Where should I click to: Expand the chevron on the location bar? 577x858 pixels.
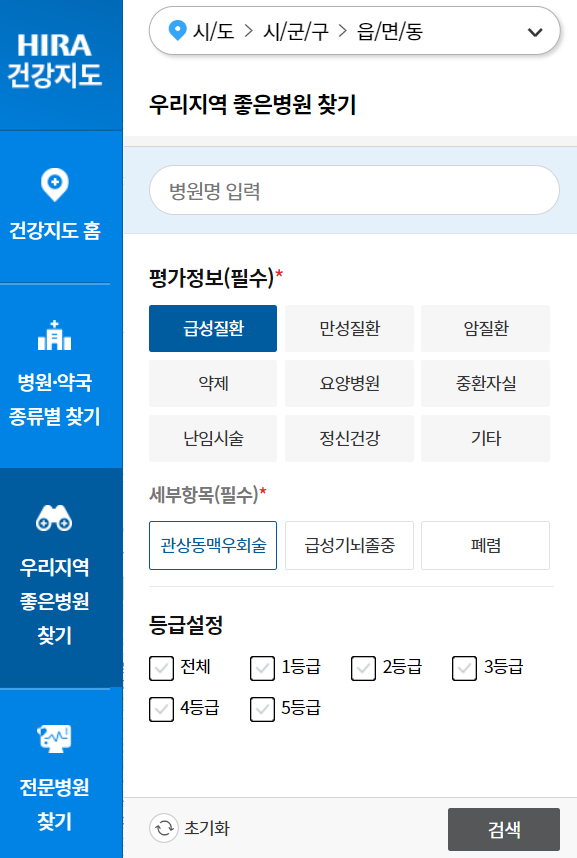point(534,30)
